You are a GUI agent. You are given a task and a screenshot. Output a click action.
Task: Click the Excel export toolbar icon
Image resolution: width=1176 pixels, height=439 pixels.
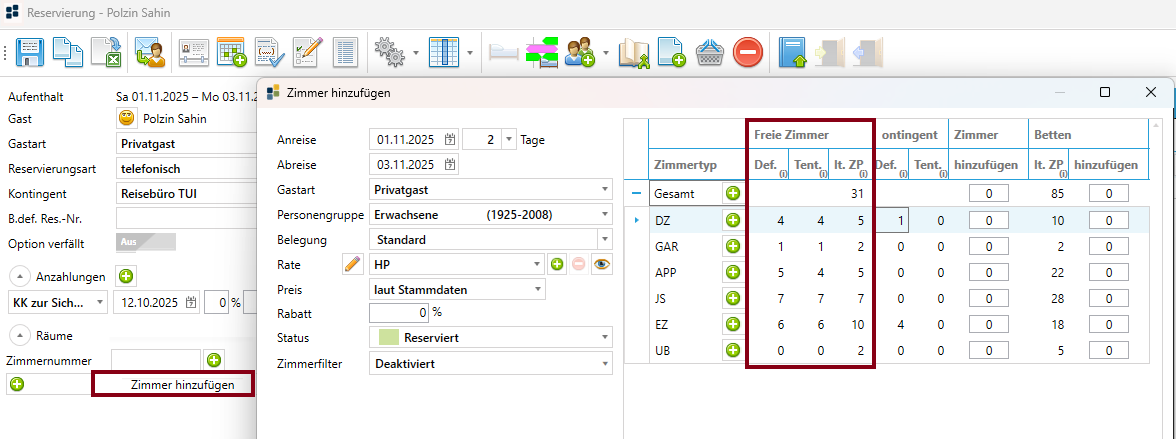click(x=105, y=52)
